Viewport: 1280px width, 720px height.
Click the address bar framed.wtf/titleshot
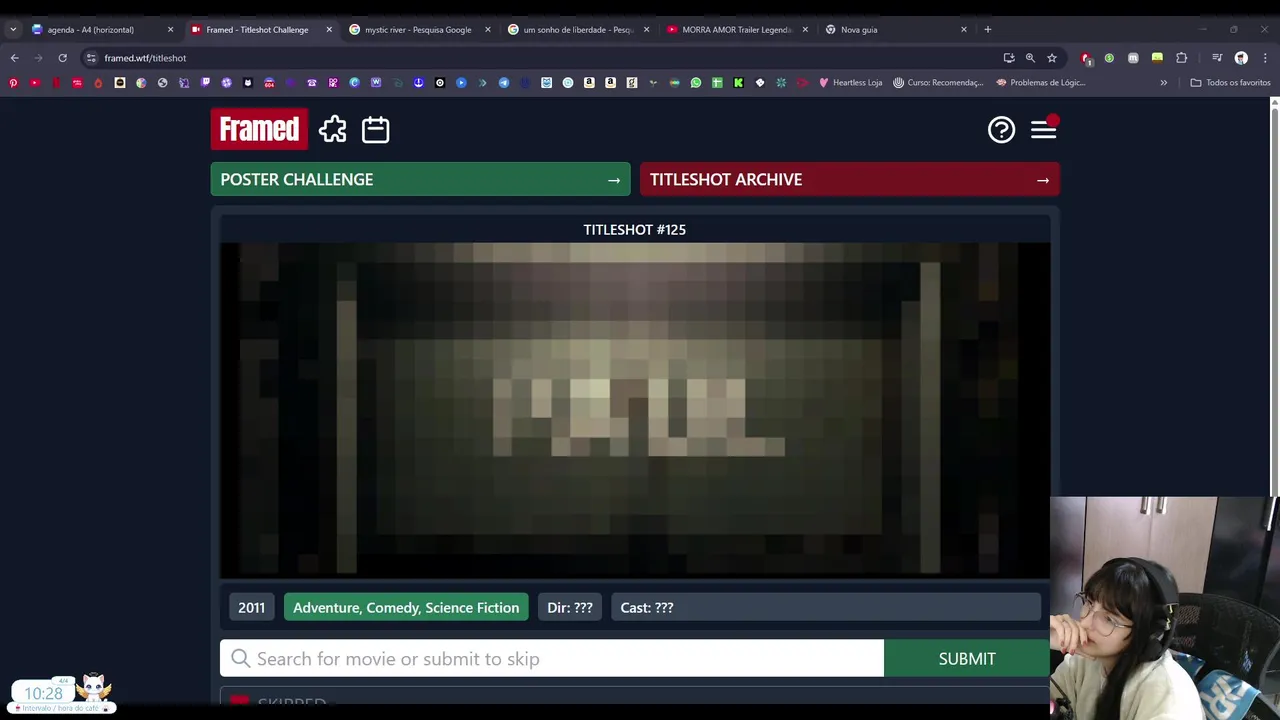coord(145,58)
